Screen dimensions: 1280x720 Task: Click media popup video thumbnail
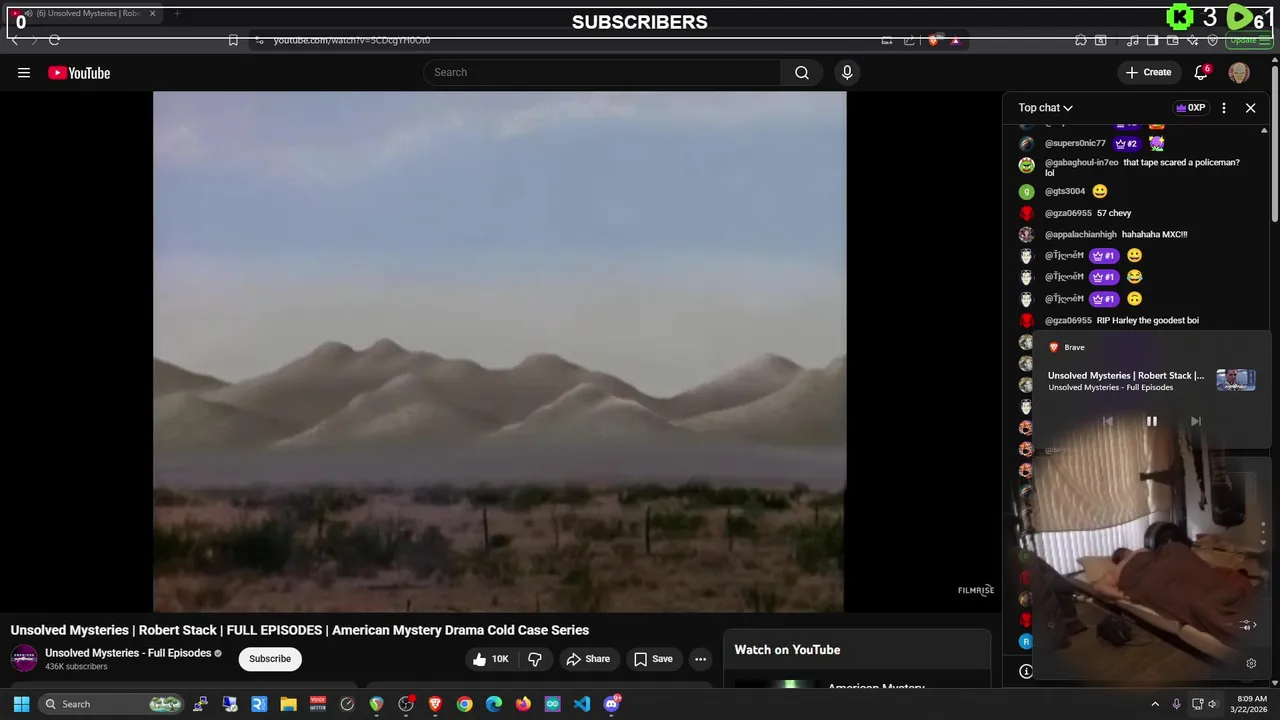[x=1235, y=380]
